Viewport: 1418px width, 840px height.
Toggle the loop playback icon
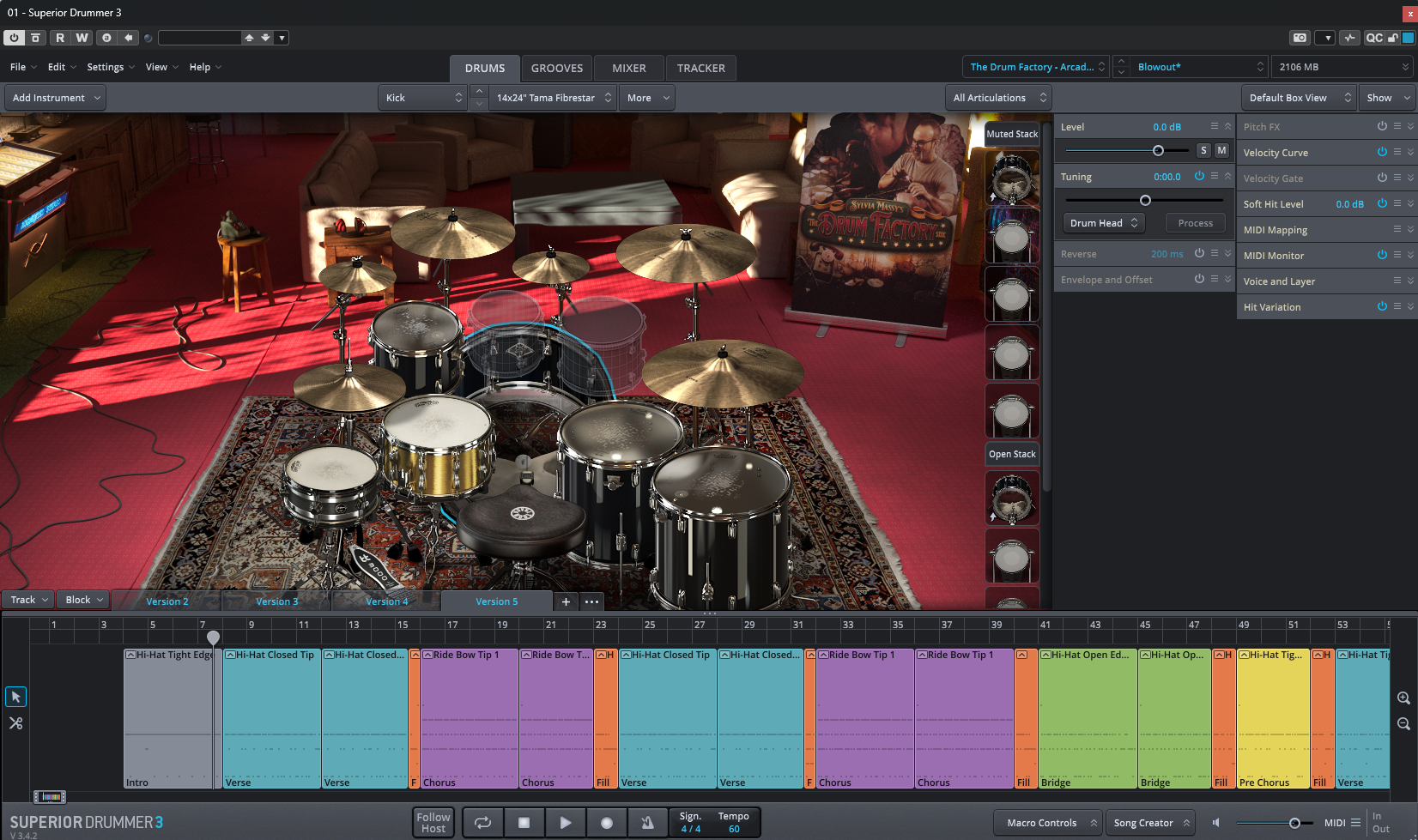pyautogui.click(x=482, y=822)
